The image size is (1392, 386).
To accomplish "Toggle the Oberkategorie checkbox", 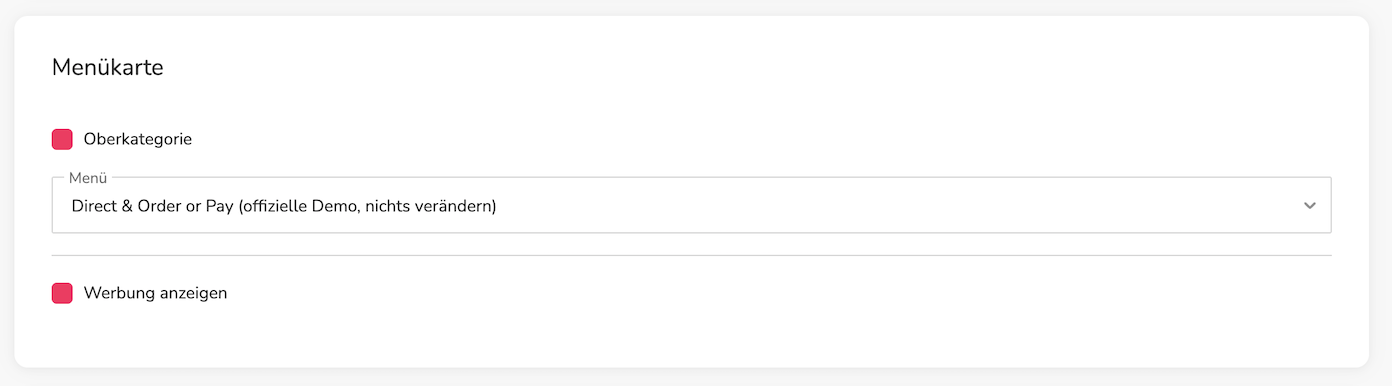I will 62,139.
